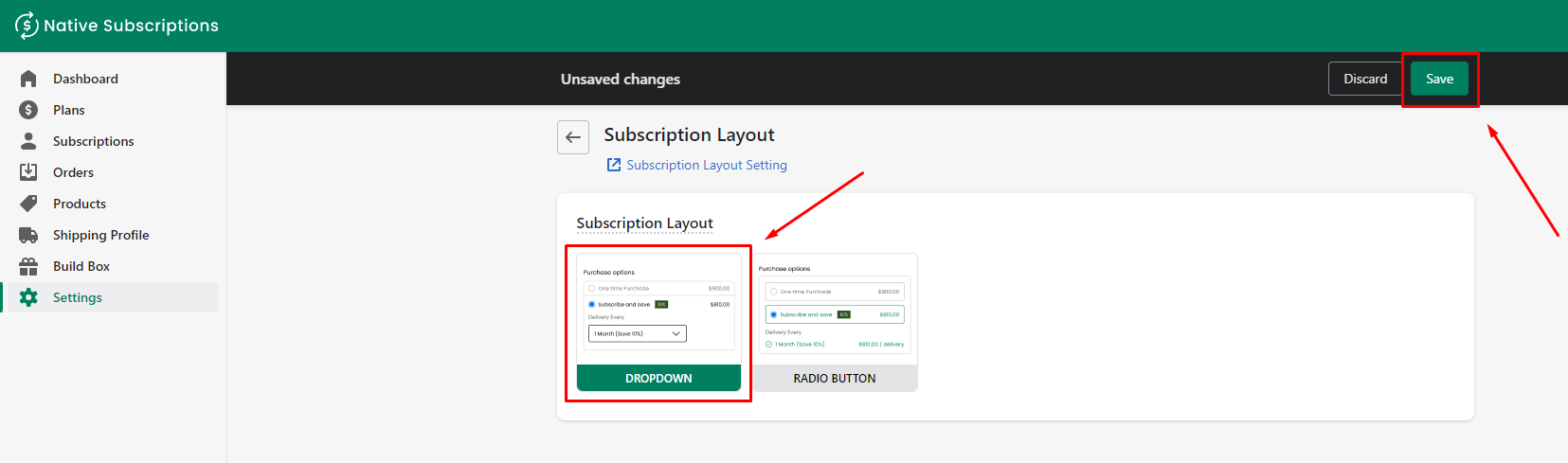1568x463 pixels.
Task: Click the Orders download-tray icon
Action: pos(28,172)
